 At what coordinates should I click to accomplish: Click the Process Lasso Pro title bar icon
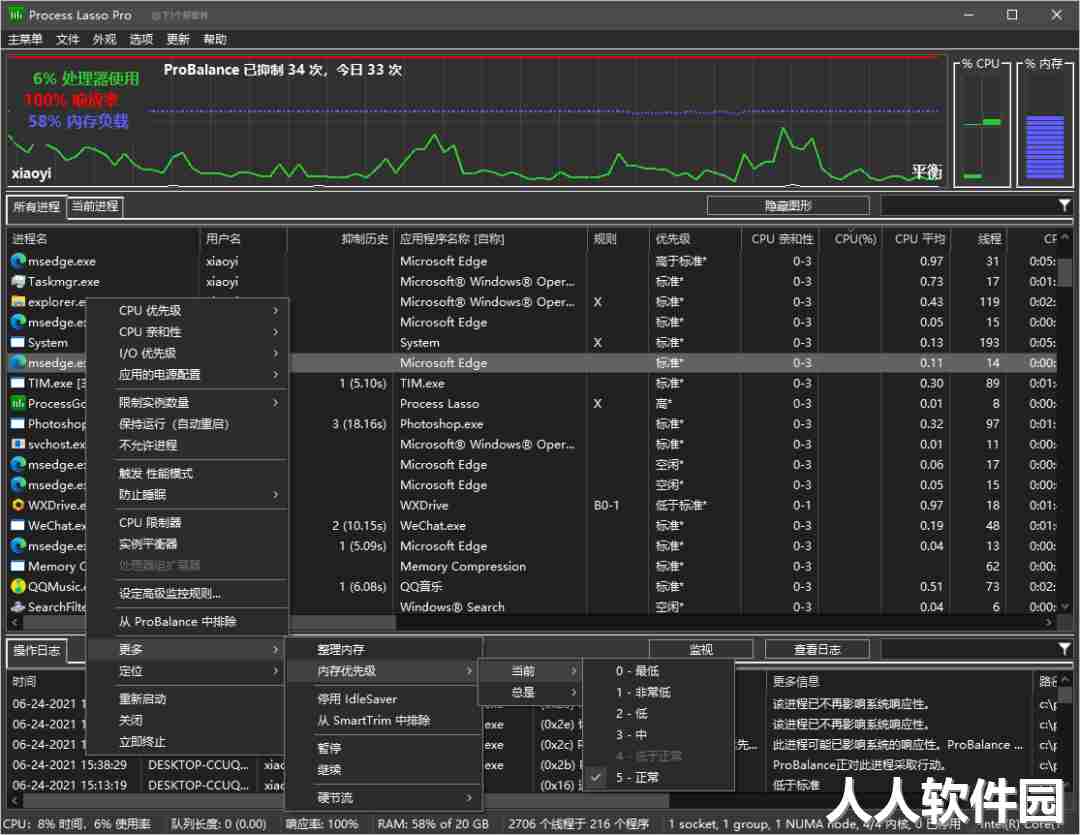pyautogui.click(x=16, y=14)
